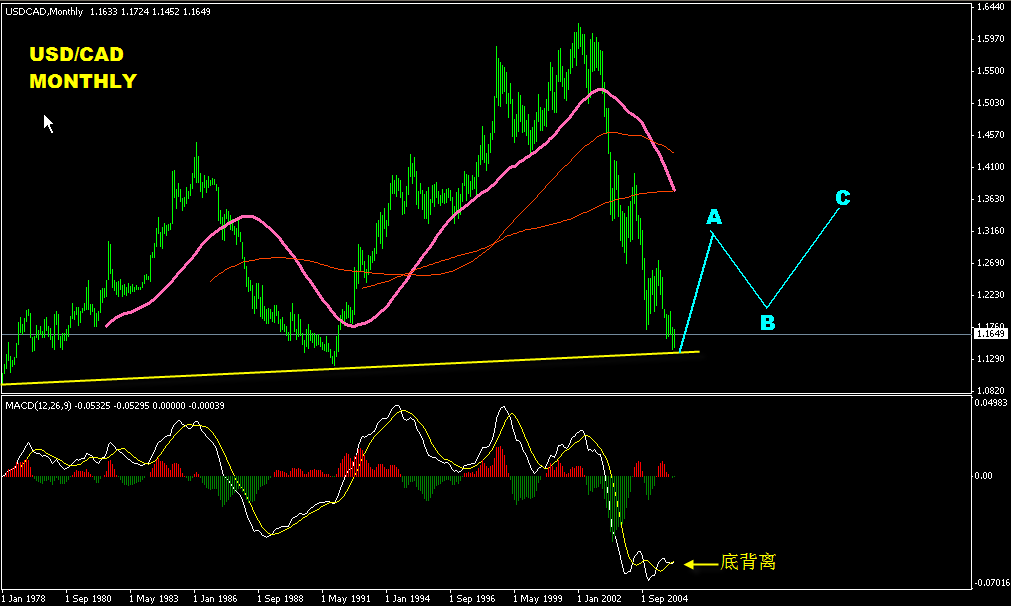Click price axis value 1.3160
This screenshot has width=1011, height=606.
click(991, 230)
